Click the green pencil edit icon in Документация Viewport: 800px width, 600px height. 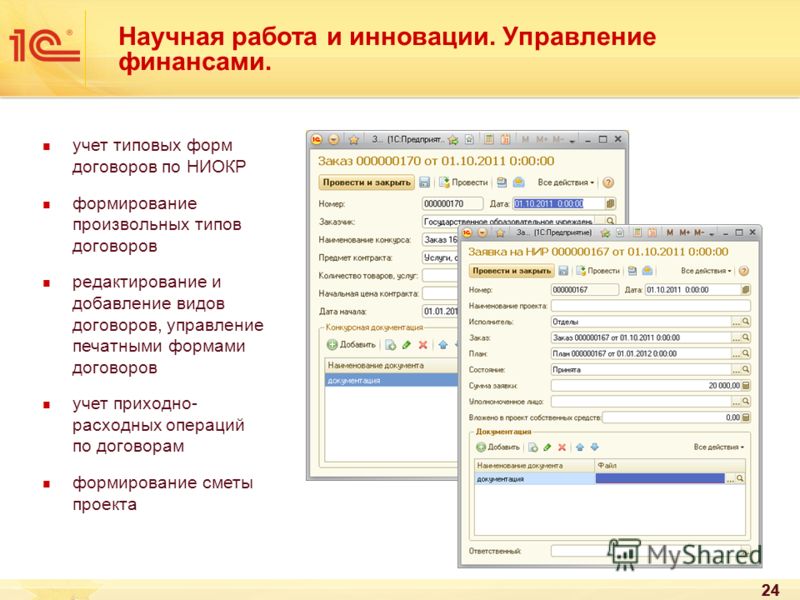[547, 447]
